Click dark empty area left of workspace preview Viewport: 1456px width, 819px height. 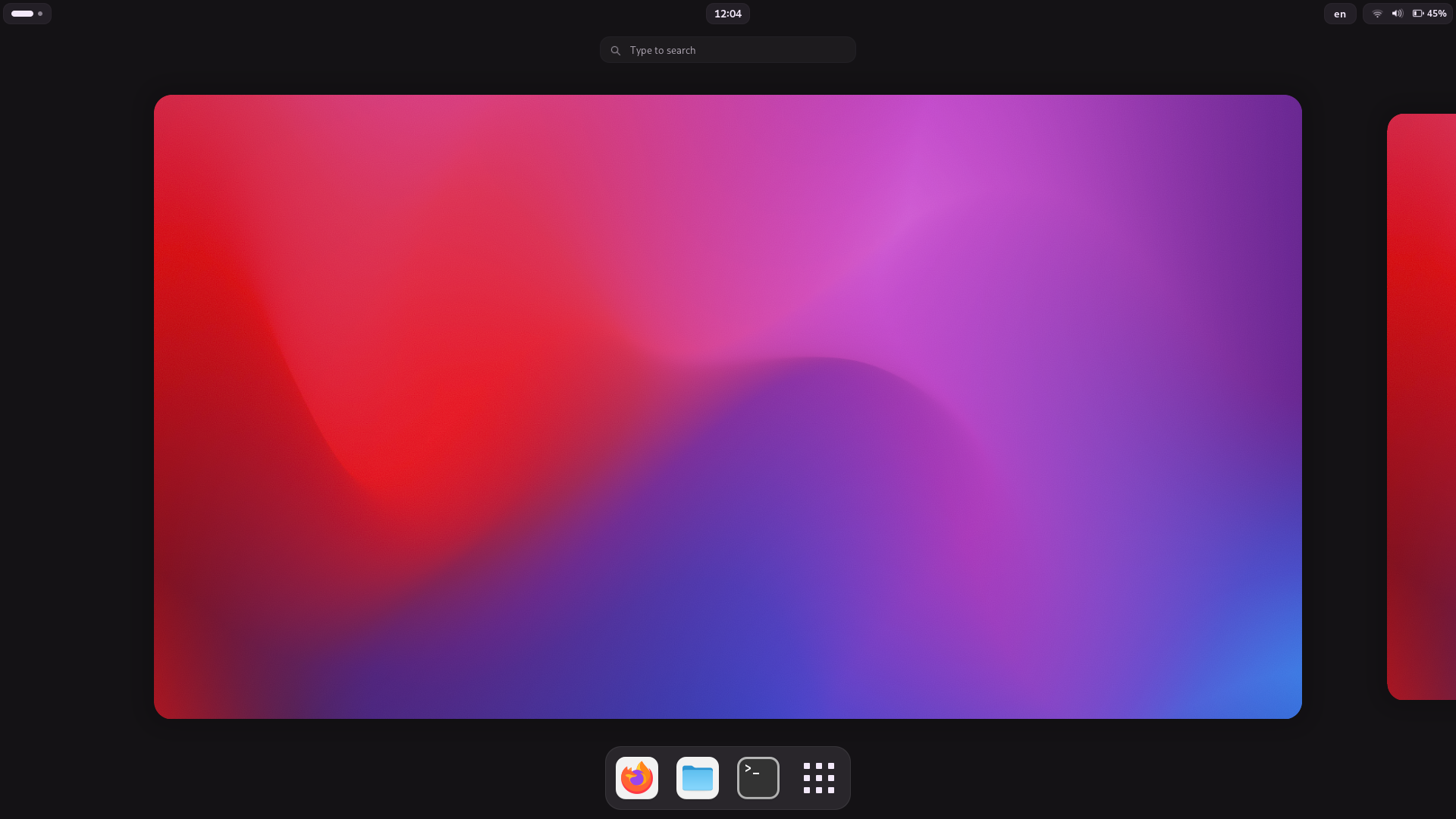coord(76,406)
